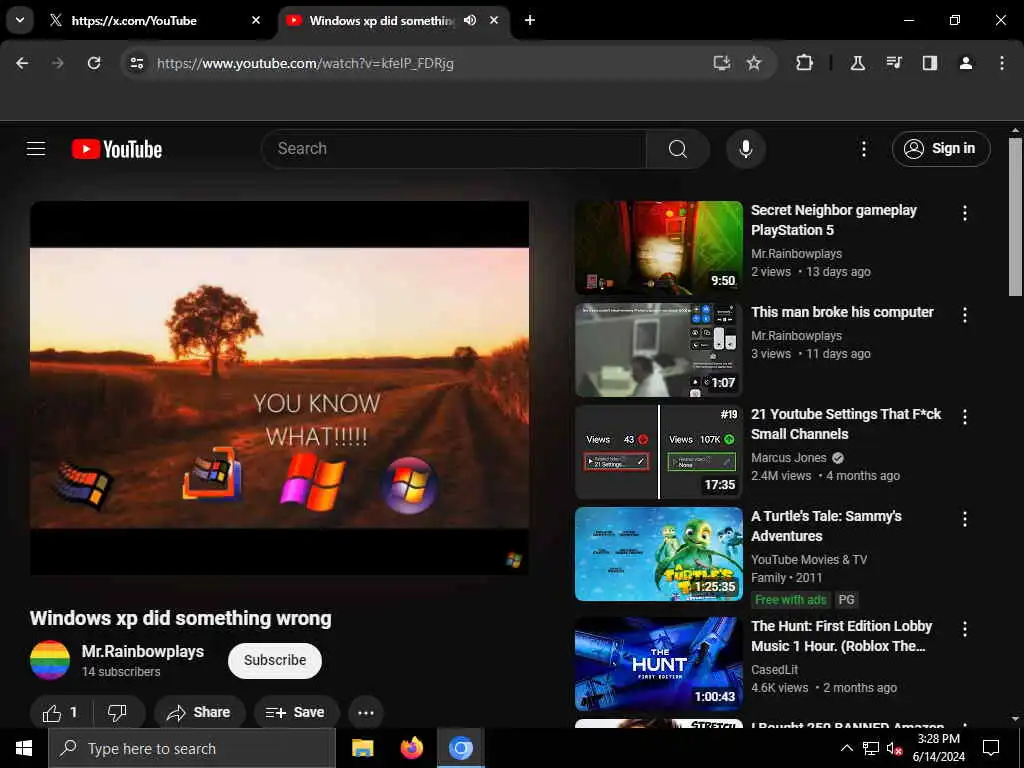Image resolution: width=1024 pixels, height=768 pixels.
Task: Open Firefox from the taskbar
Action: 411,748
